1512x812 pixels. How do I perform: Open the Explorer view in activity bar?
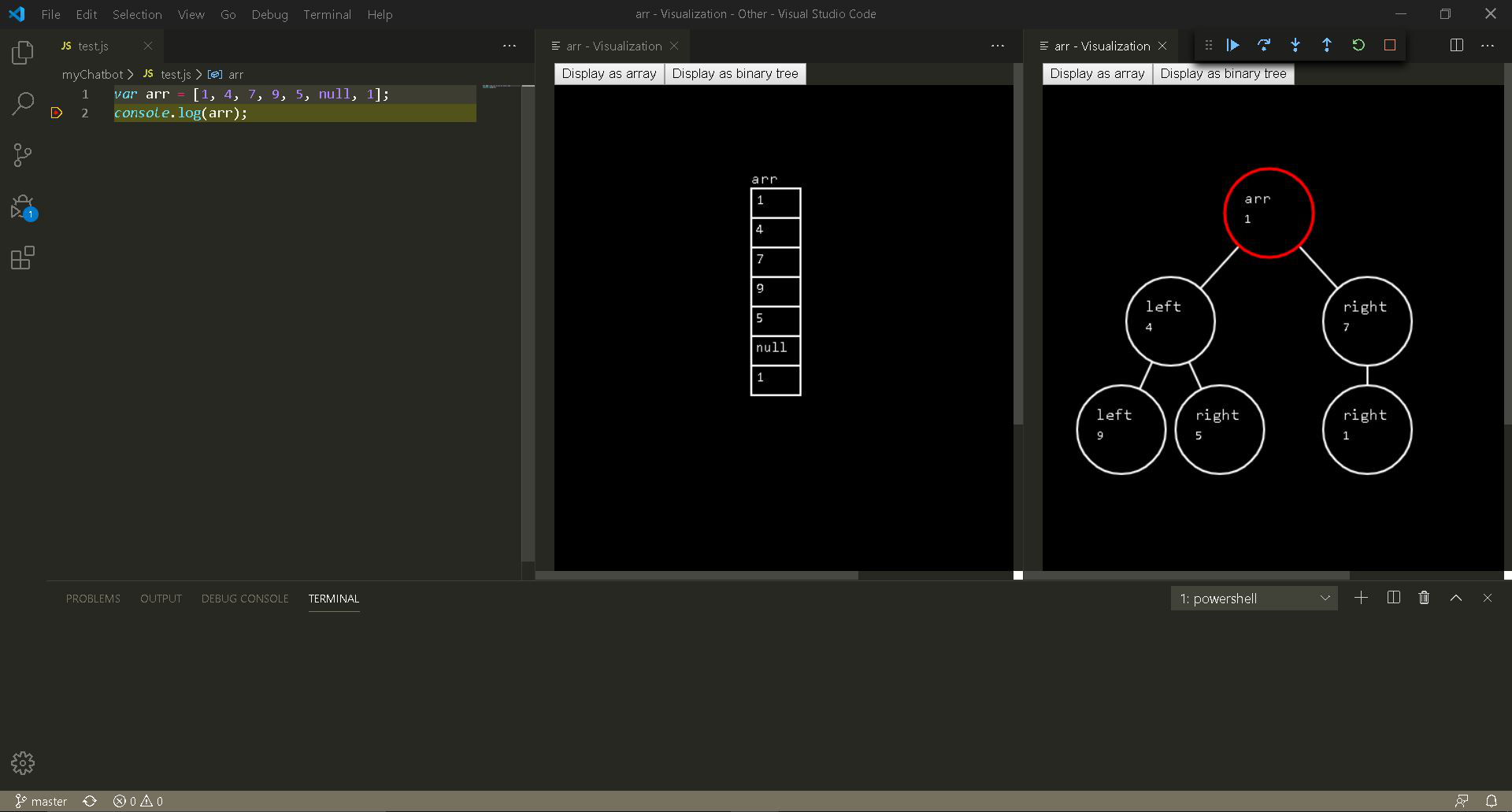(23, 53)
